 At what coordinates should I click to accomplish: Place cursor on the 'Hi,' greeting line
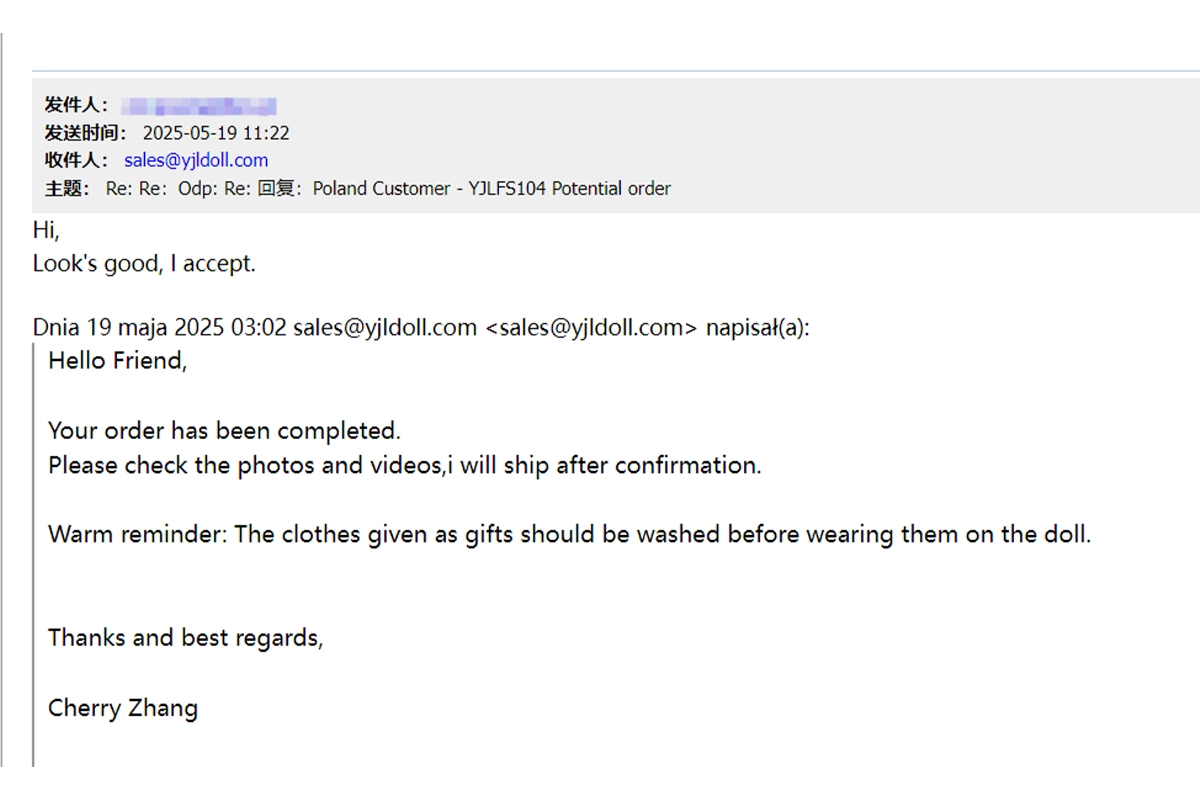click(x=46, y=230)
